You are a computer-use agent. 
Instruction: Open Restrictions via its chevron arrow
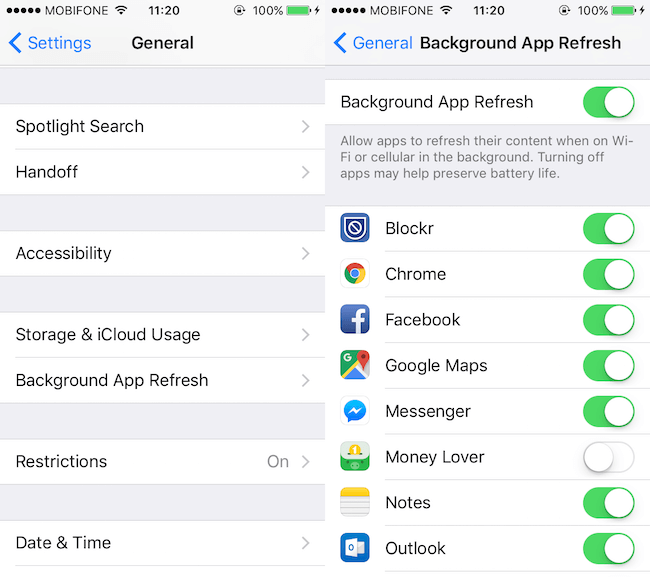306,461
